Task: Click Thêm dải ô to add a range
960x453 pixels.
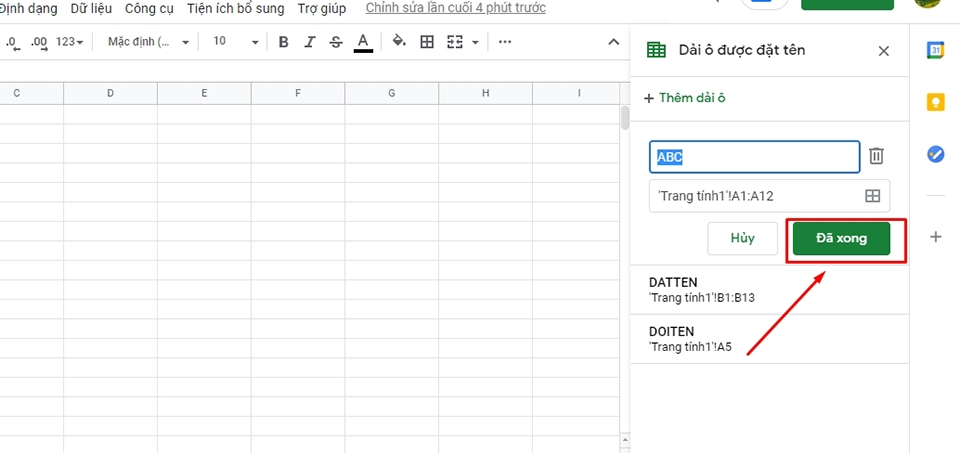Action: 685,98
